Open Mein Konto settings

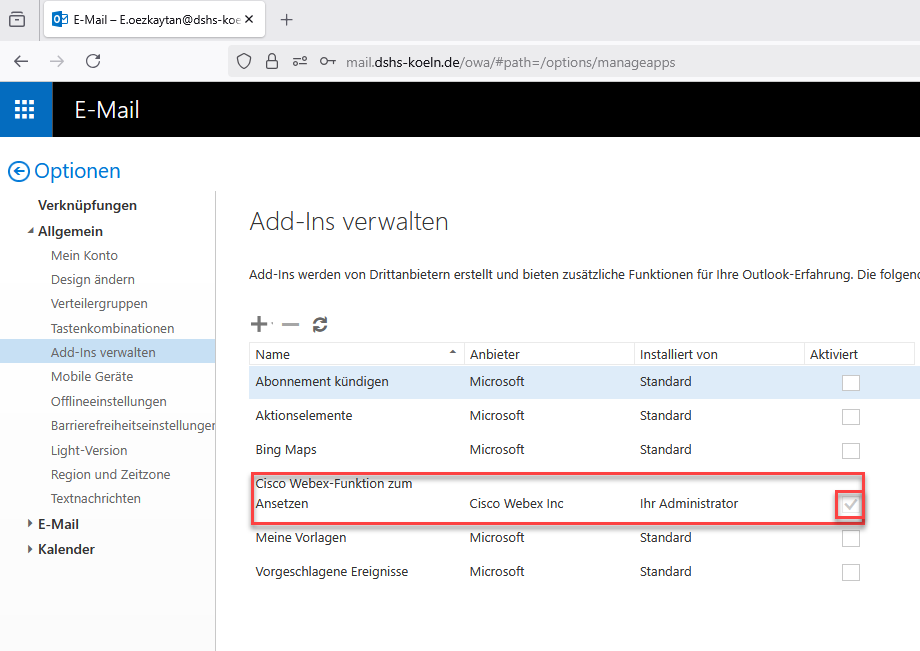tap(84, 256)
